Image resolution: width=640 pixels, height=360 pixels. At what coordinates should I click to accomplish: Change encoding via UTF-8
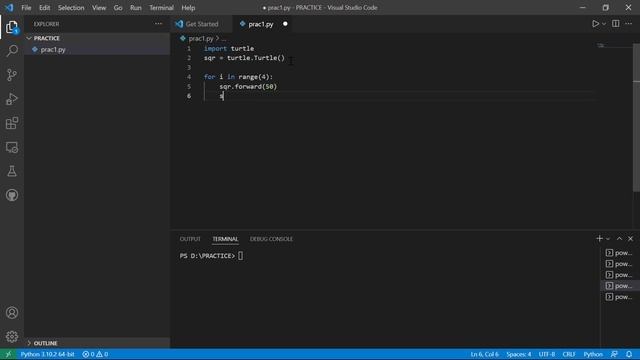coord(547,354)
